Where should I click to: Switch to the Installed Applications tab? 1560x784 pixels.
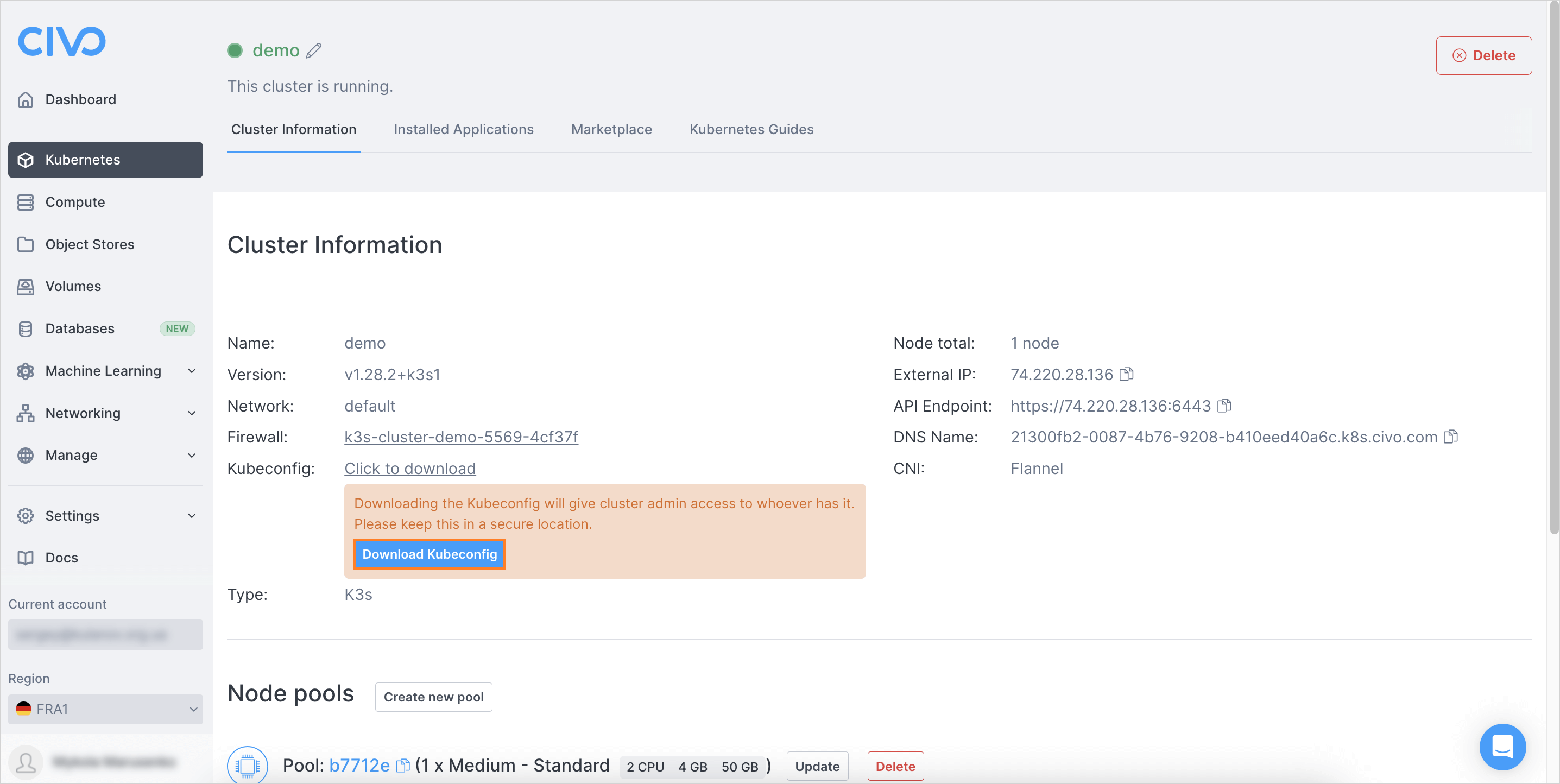click(x=463, y=129)
